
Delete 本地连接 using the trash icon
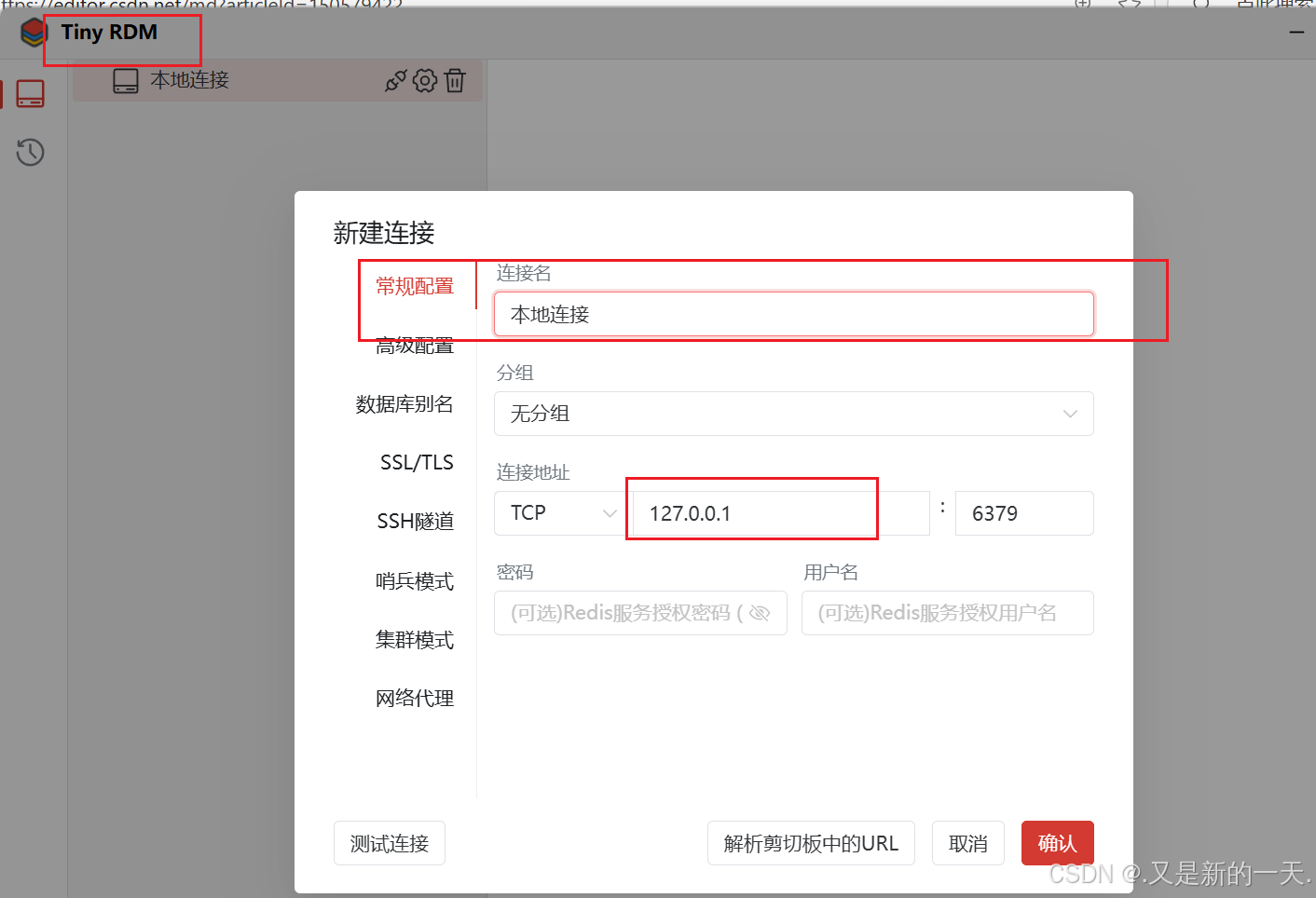pyautogui.click(x=455, y=81)
